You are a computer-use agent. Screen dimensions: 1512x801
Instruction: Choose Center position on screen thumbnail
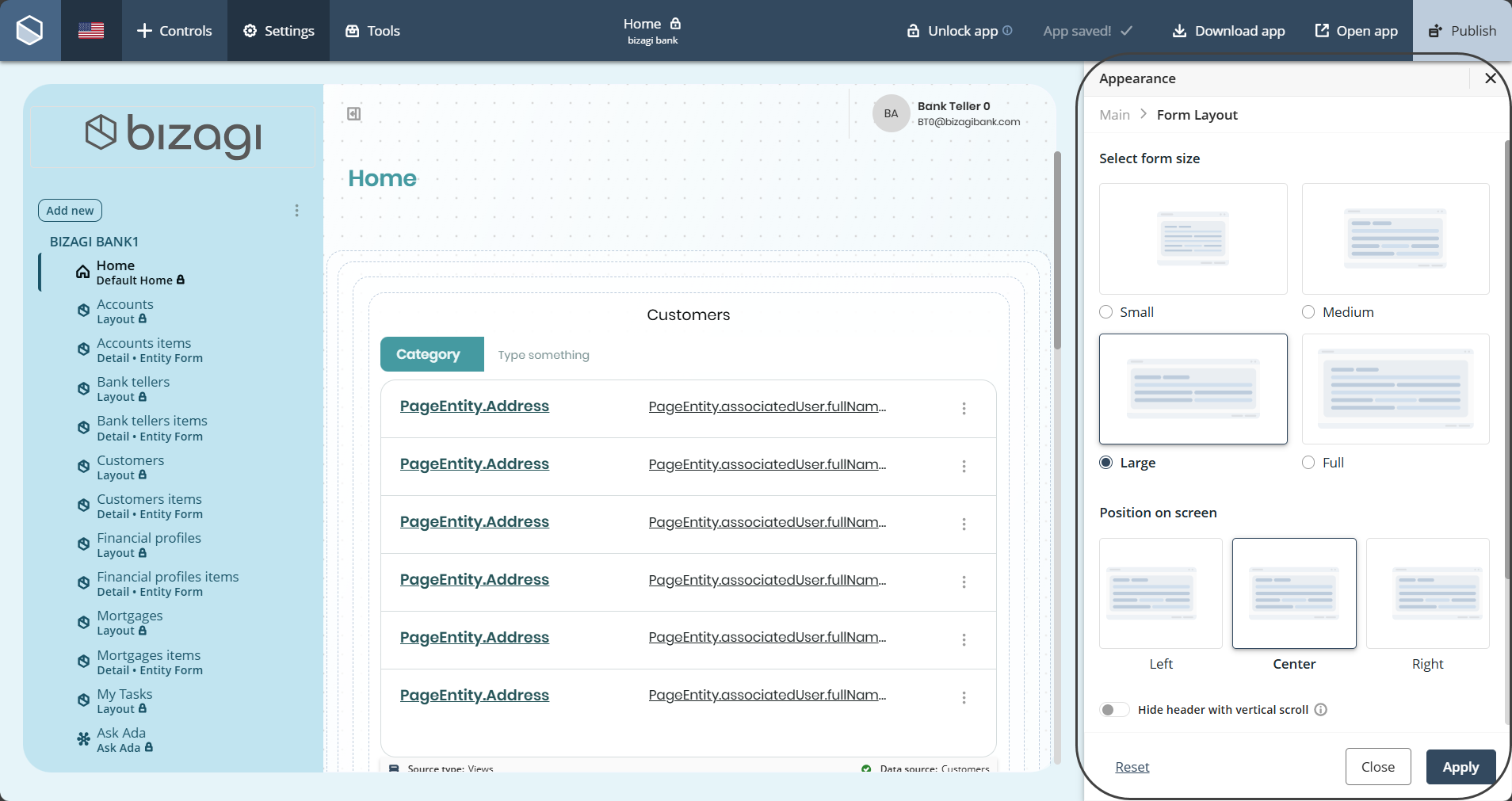pos(1294,593)
